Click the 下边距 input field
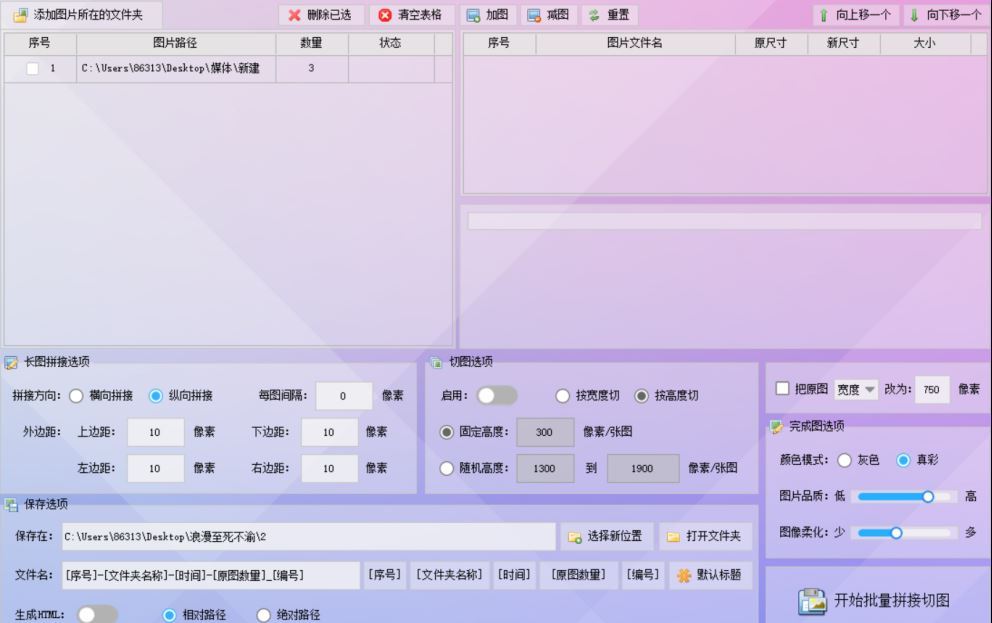The width and height of the screenshot is (992, 623). (x=330, y=433)
